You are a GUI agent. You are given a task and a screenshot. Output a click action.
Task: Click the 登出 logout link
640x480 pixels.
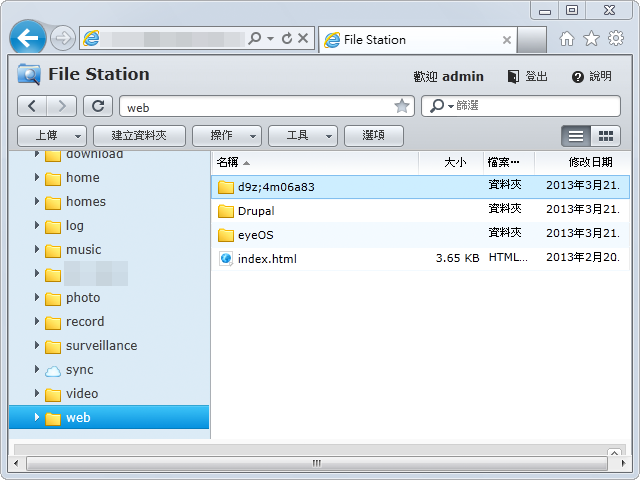pos(527,76)
